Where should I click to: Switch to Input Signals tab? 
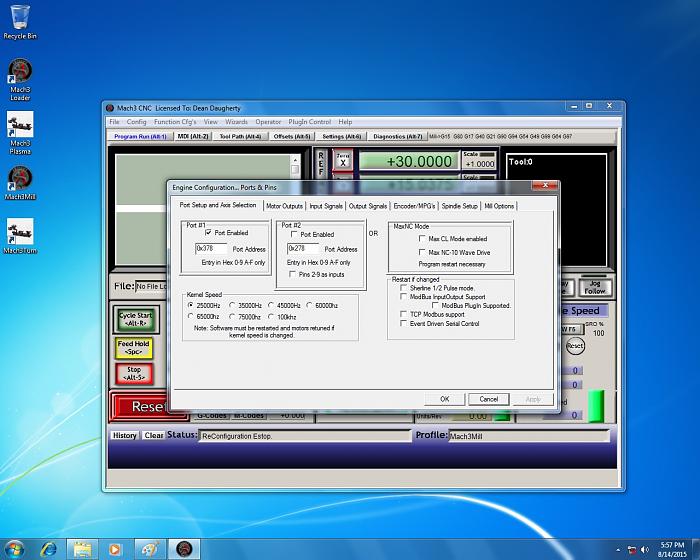[326, 206]
